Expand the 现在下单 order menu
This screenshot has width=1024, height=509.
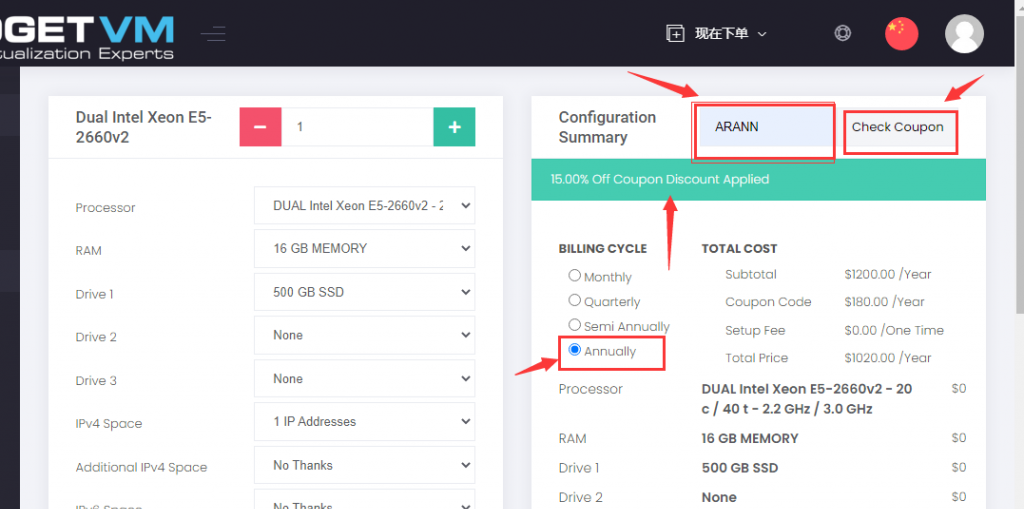tap(731, 33)
